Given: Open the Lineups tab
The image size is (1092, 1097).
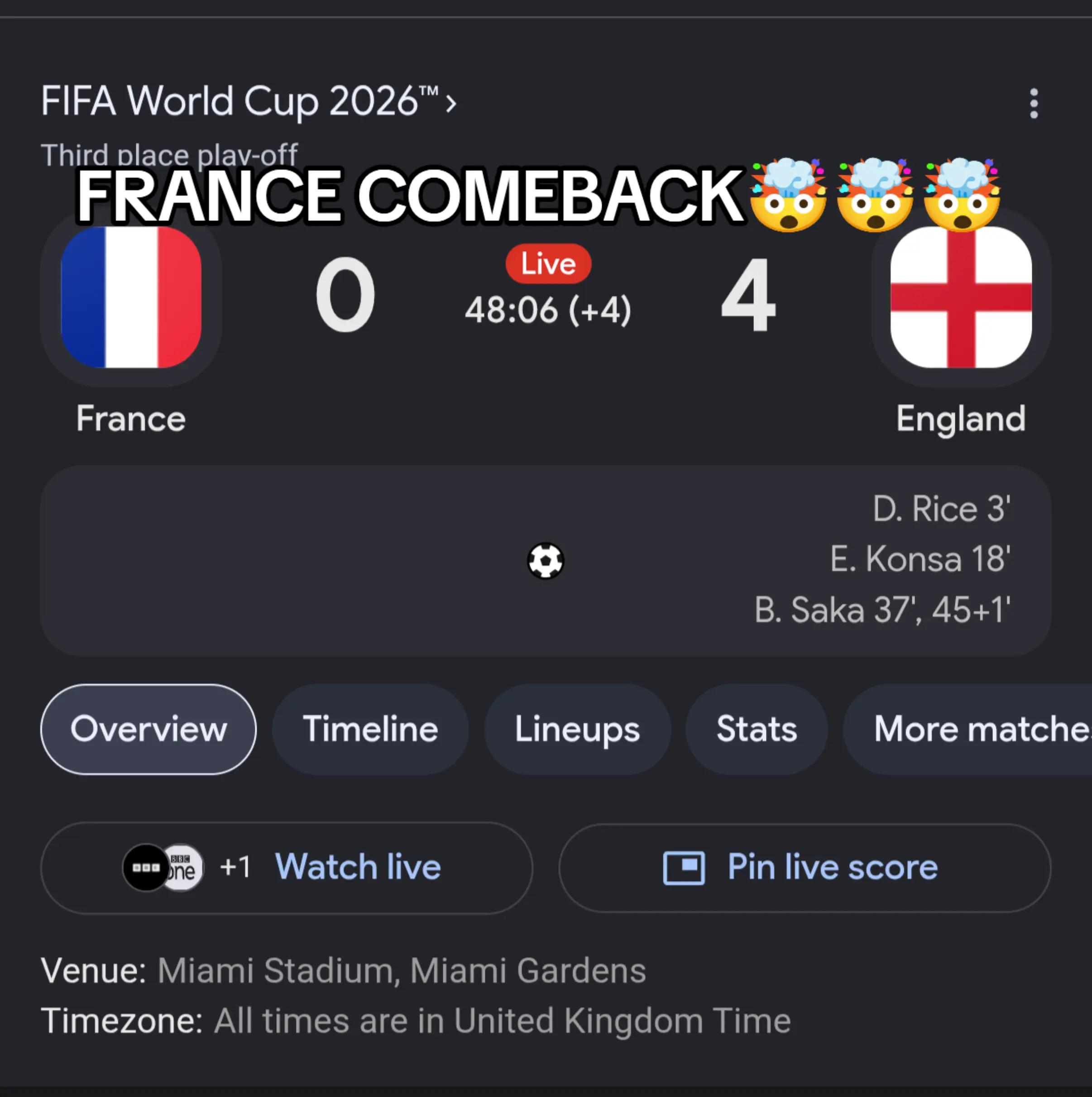Looking at the screenshot, I should coord(577,729).
